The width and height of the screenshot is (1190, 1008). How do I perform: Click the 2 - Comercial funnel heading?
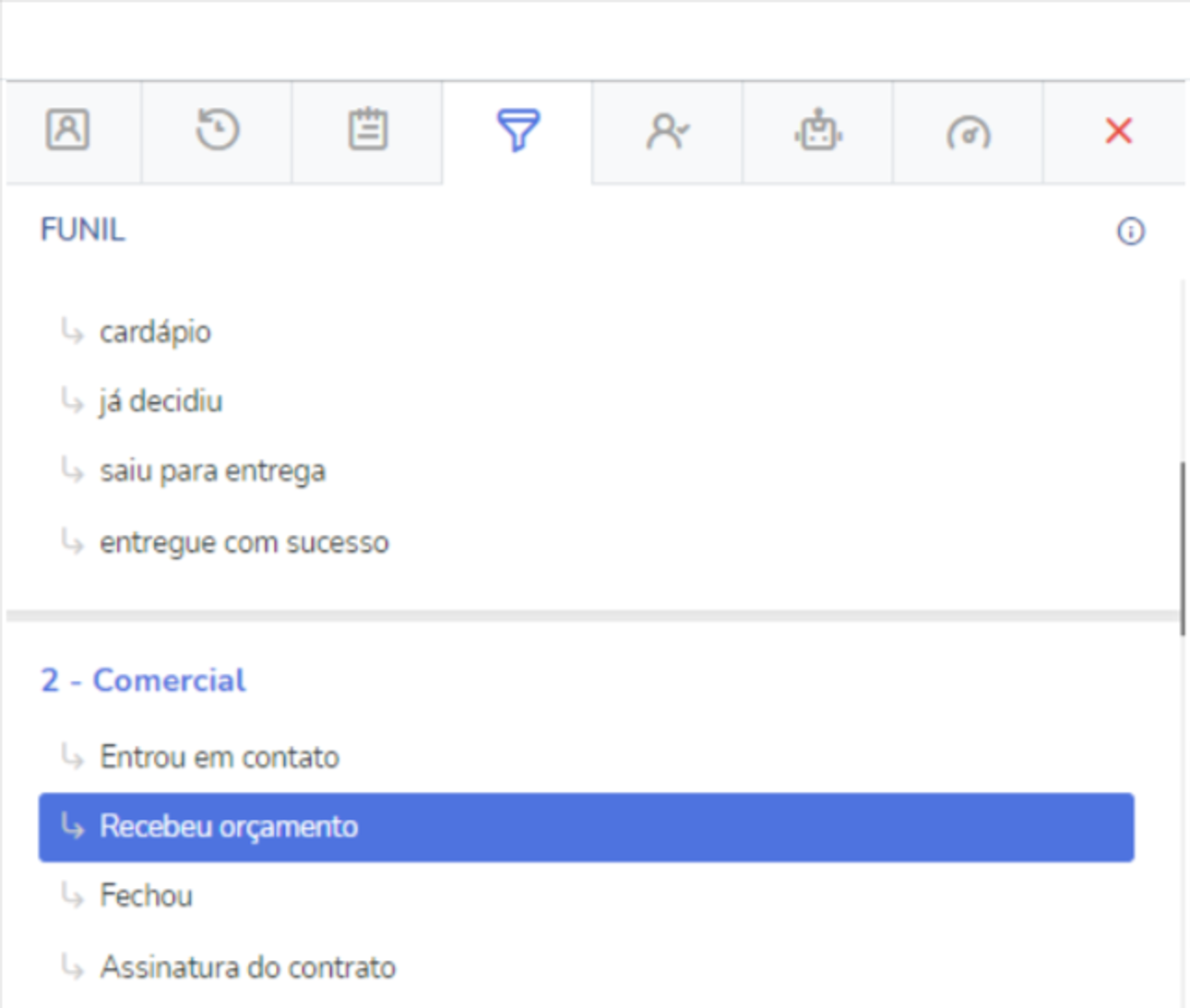coord(143,681)
